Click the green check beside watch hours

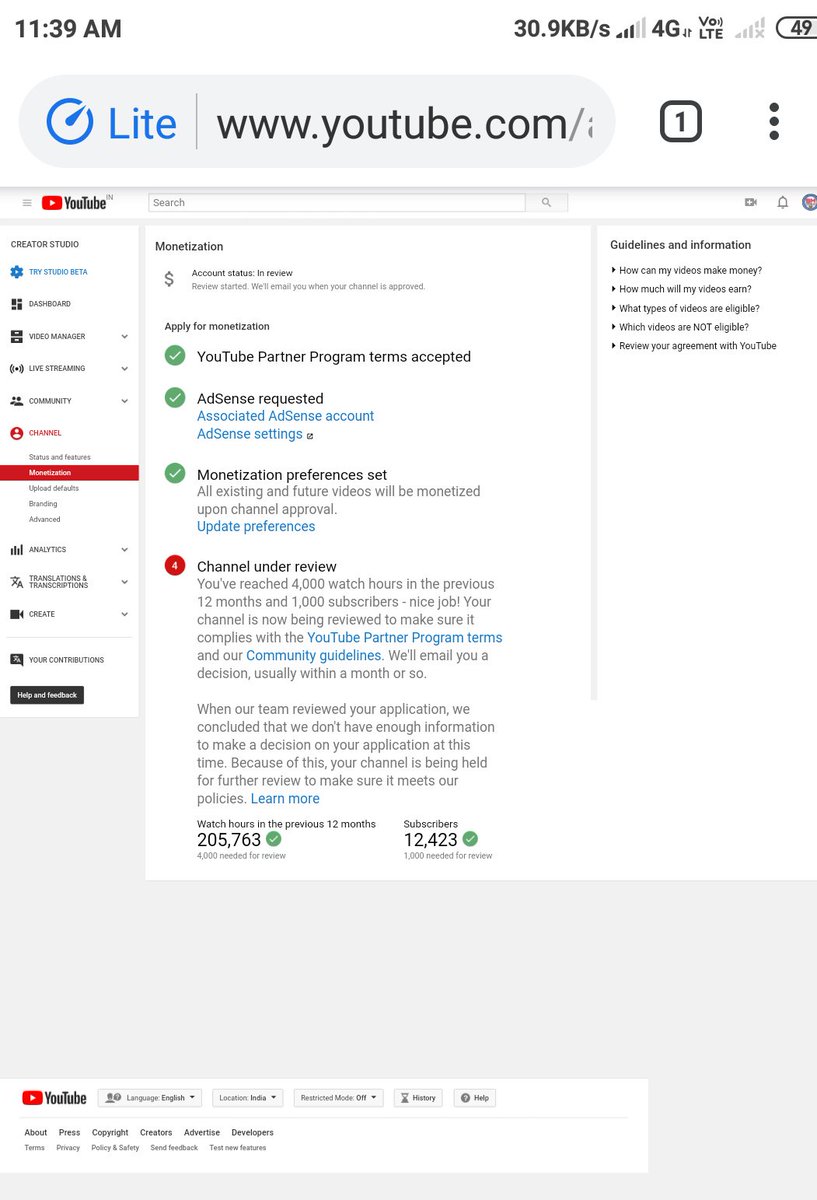274,840
